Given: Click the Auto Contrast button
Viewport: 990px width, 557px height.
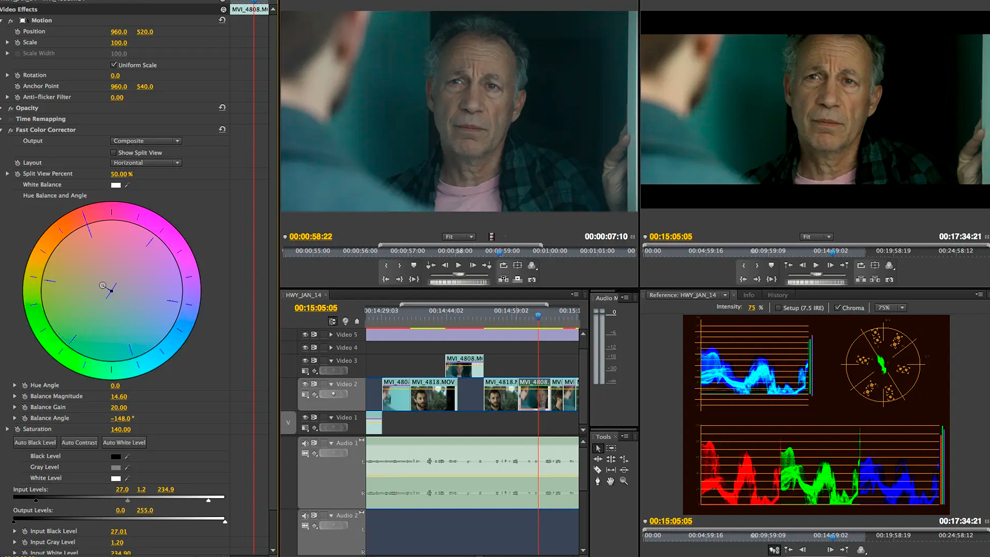Looking at the screenshot, I should (79, 443).
